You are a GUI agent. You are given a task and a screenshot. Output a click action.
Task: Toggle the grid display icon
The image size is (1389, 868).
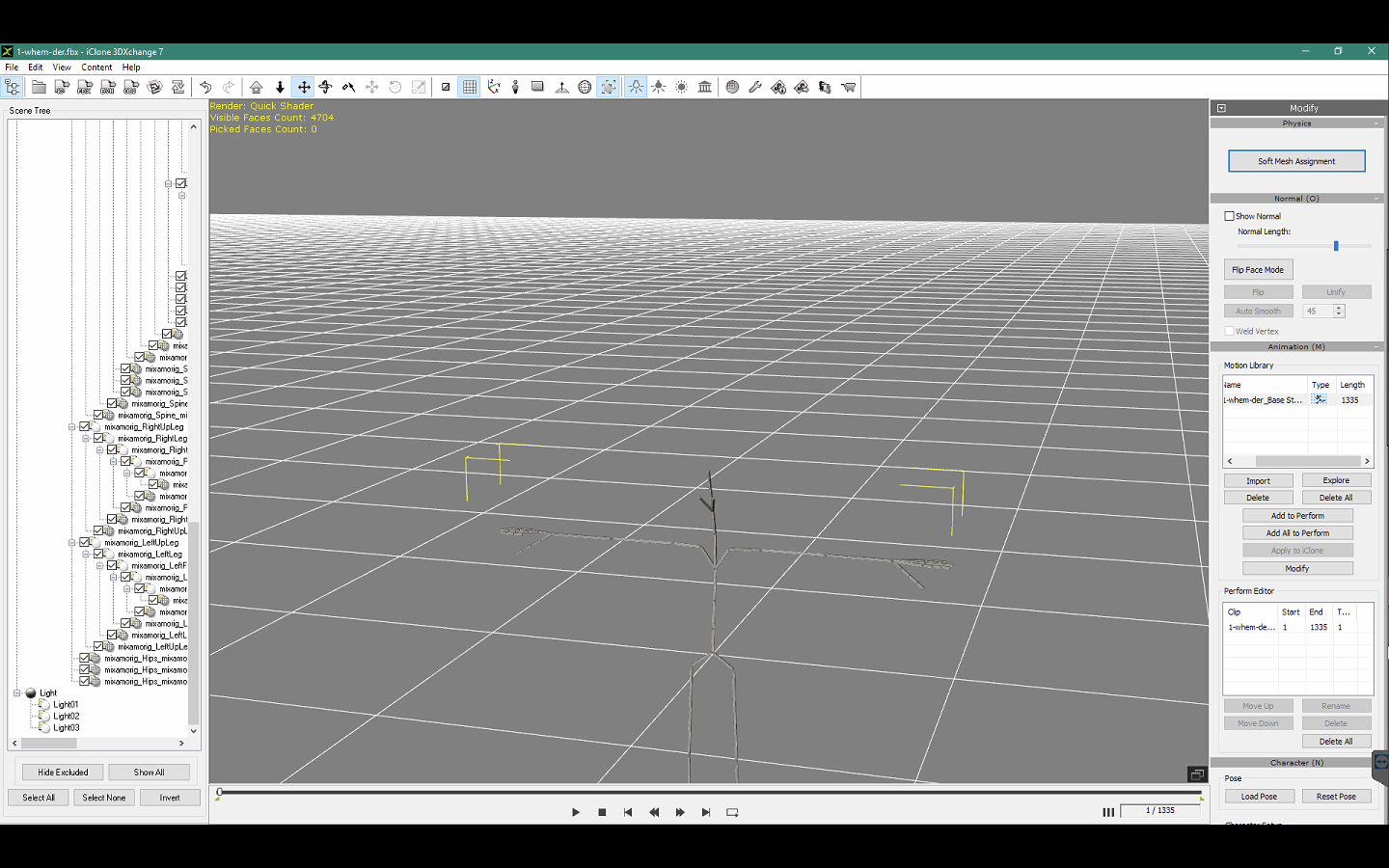pos(470,87)
